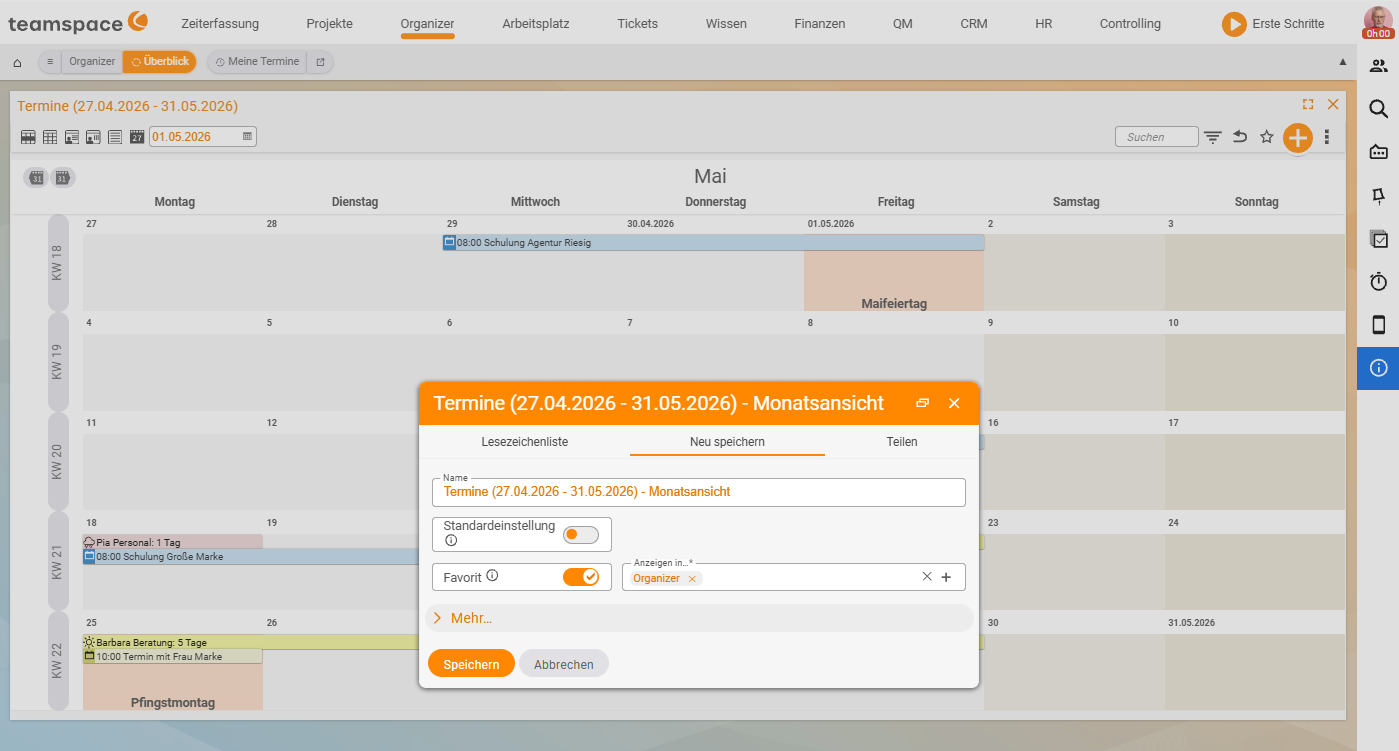Open the hamburger list menu beside Organizer

(x=50, y=62)
